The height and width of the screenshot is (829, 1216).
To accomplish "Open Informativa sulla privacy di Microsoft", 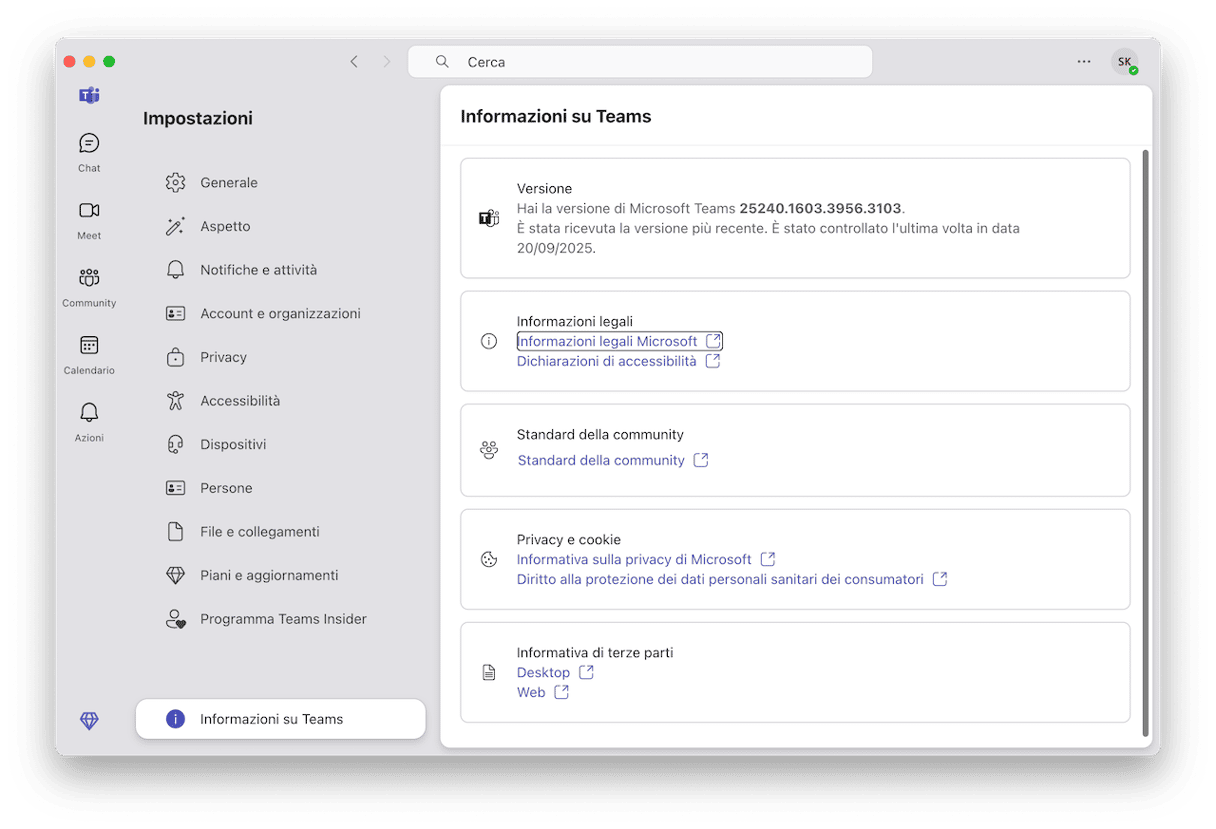I will click(x=634, y=559).
